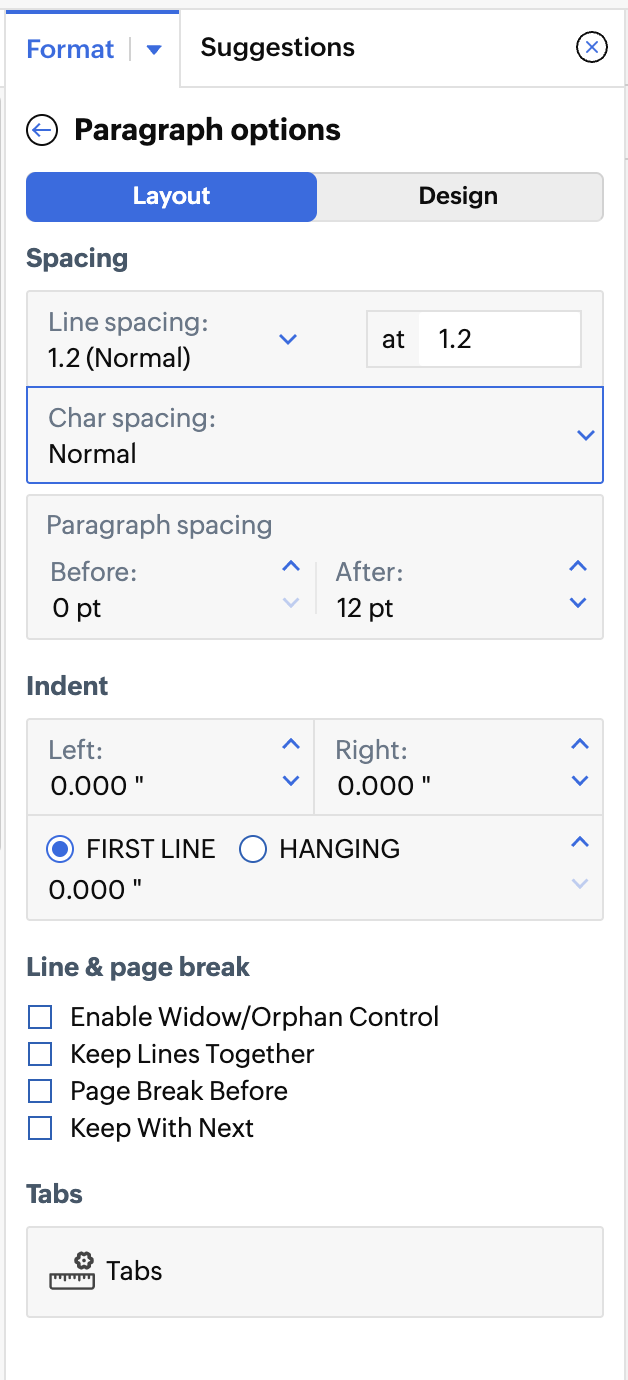
Task: Decrease paragraph spacing After value
Action: [x=578, y=603]
